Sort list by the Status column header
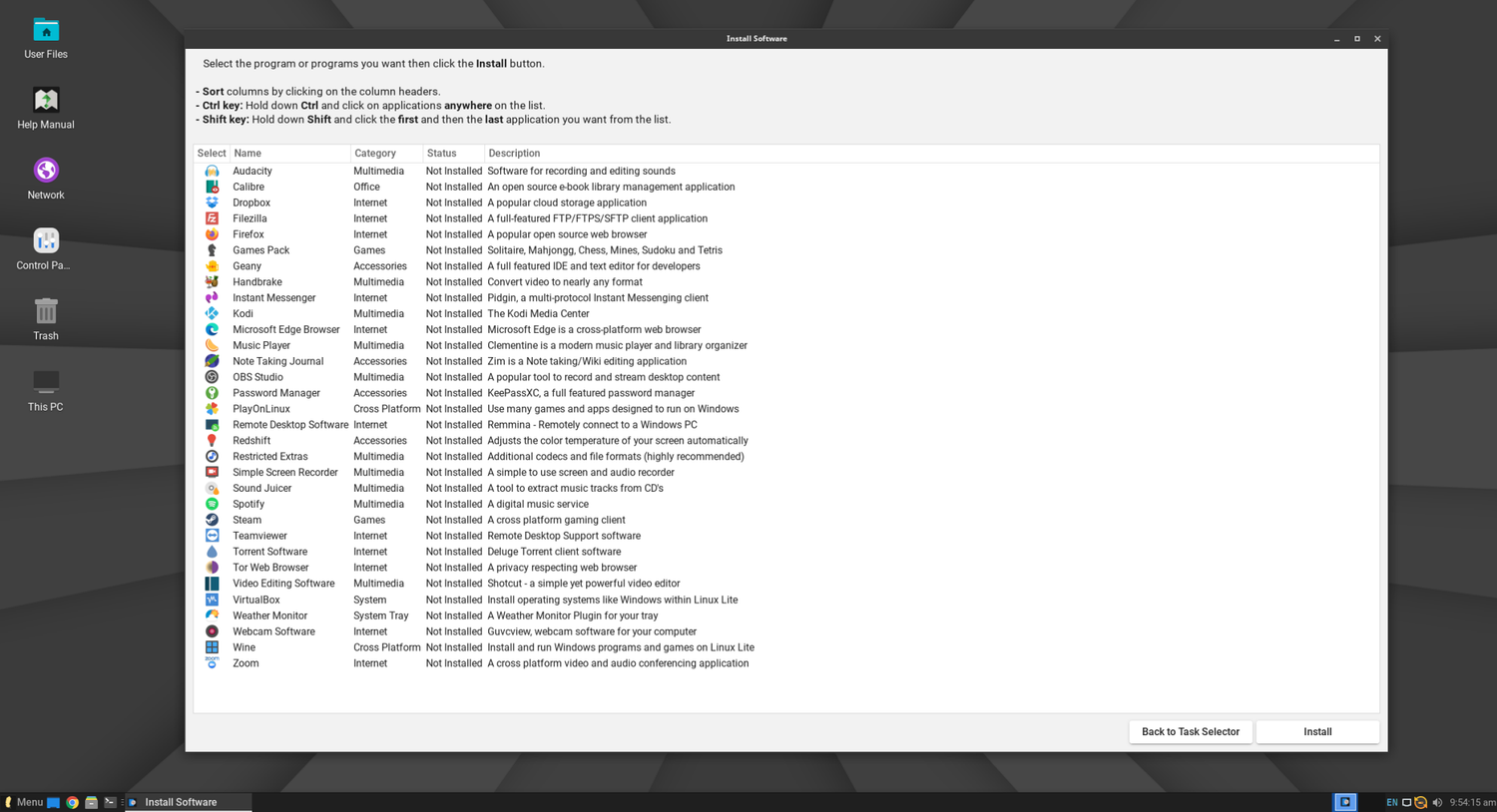 pos(453,154)
